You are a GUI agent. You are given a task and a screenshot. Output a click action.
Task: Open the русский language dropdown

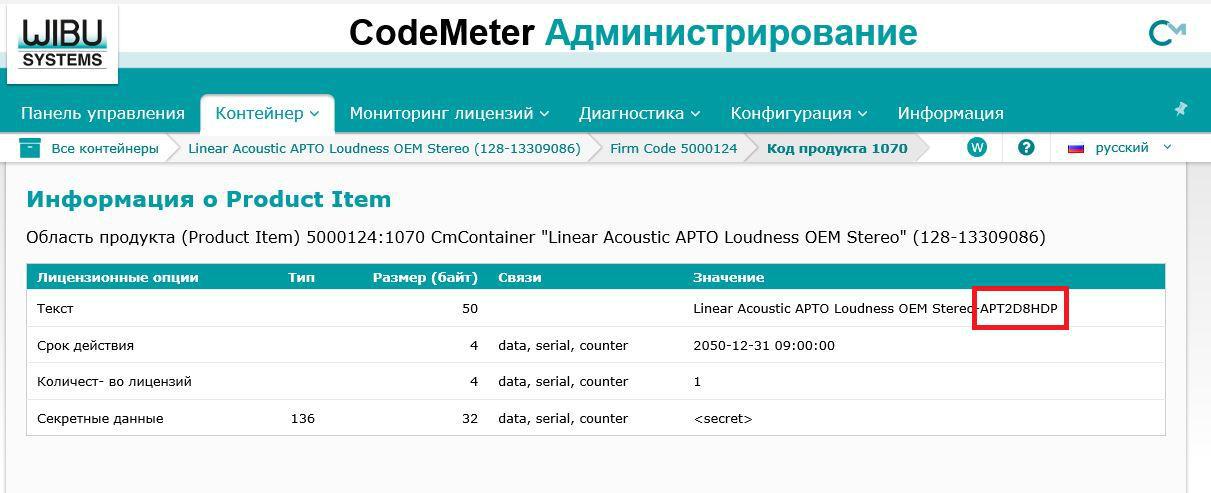tap(1120, 148)
